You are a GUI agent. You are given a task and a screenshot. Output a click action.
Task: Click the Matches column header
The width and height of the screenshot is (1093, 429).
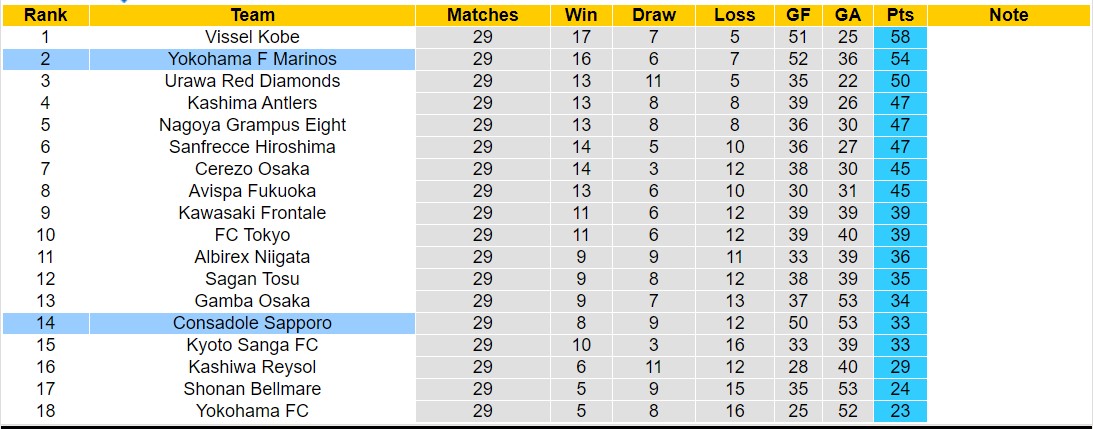click(x=482, y=15)
